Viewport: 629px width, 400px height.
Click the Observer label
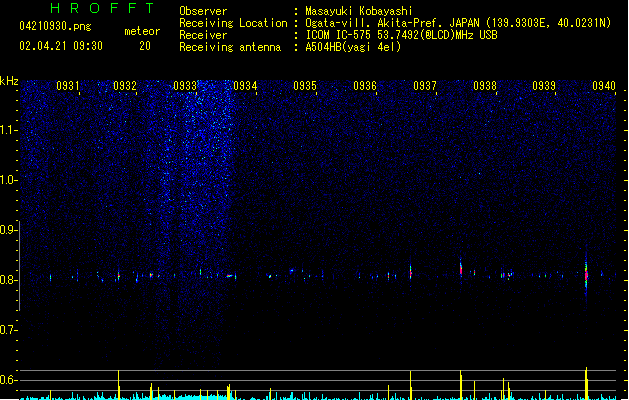point(203,11)
